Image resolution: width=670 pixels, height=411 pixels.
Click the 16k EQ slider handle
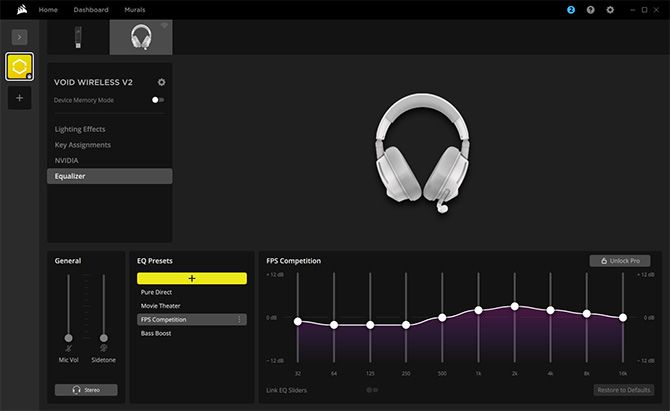[623, 317]
